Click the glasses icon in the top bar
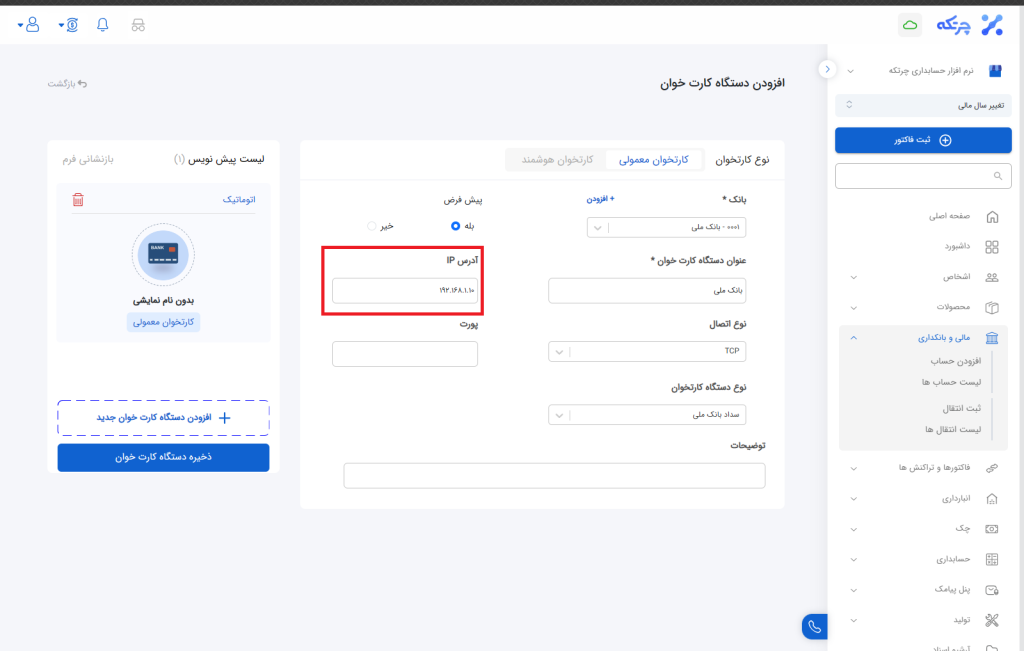This screenshot has height=651, width=1024. click(x=138, y=25)
